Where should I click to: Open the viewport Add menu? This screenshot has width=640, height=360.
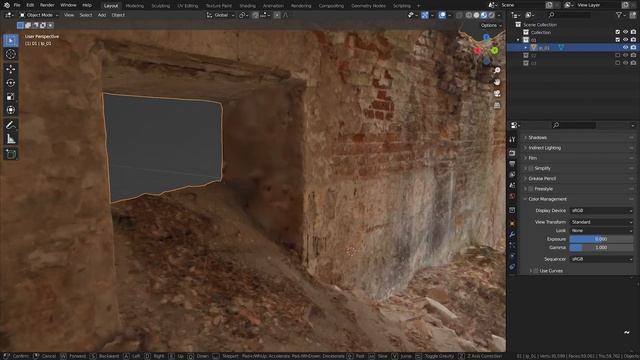coord(102,15)
